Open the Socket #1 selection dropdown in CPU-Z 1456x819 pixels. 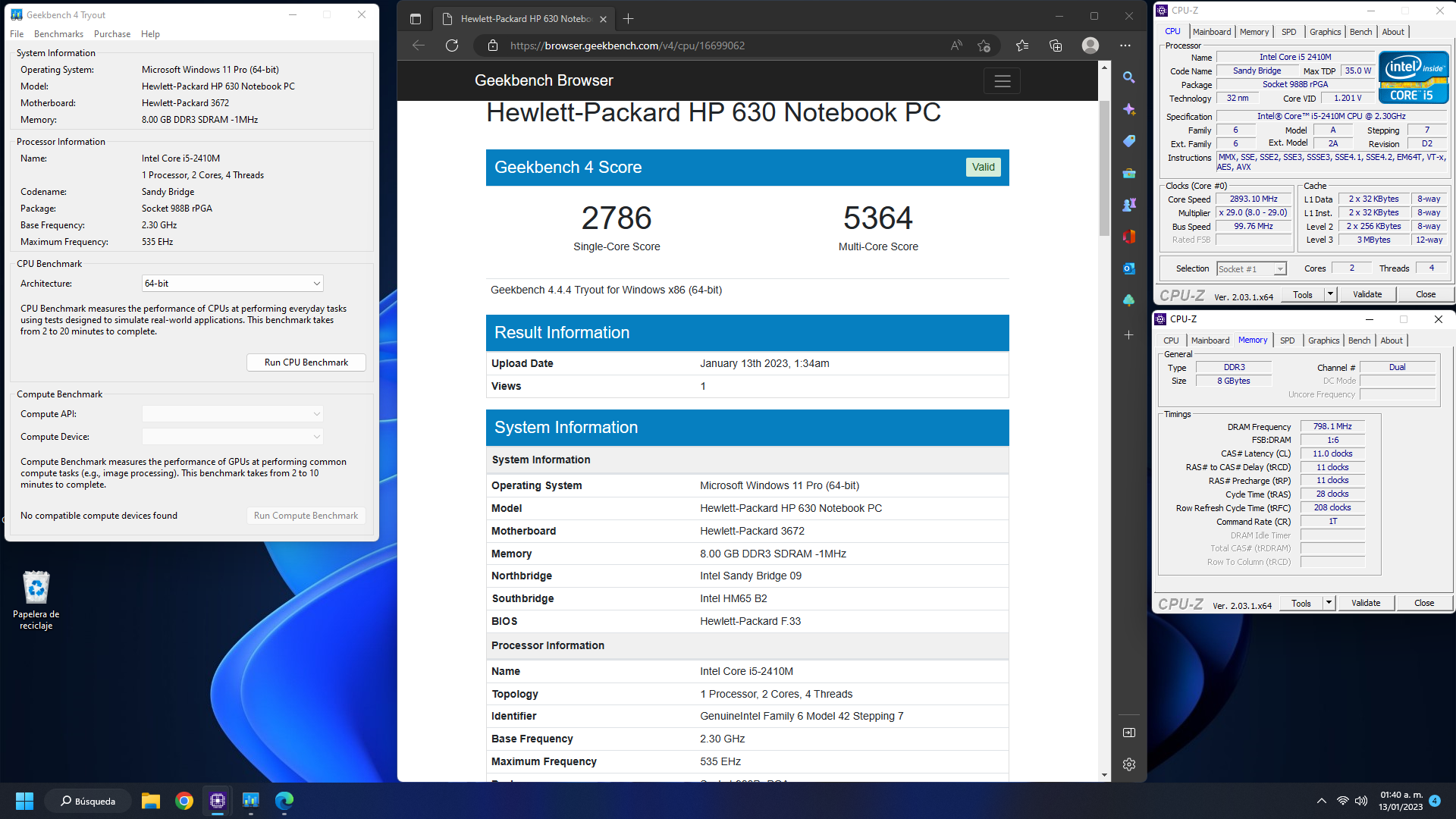[x=1252, y=269]
